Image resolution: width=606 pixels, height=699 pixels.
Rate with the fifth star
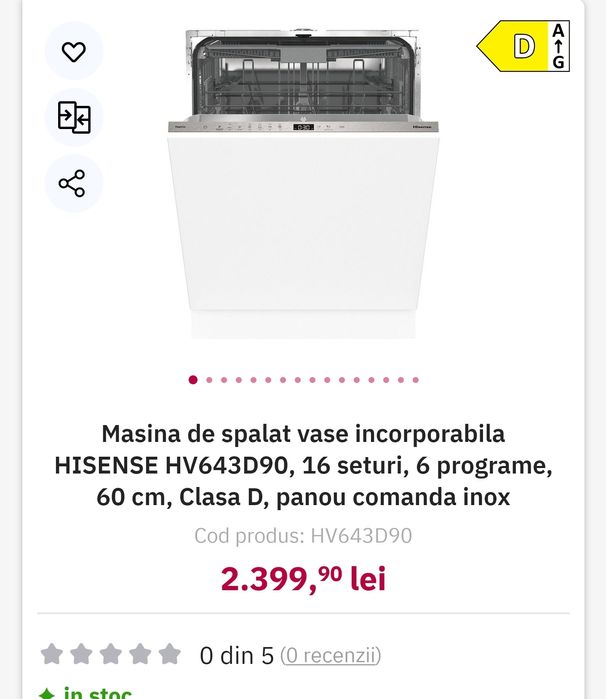click(170, 655)
